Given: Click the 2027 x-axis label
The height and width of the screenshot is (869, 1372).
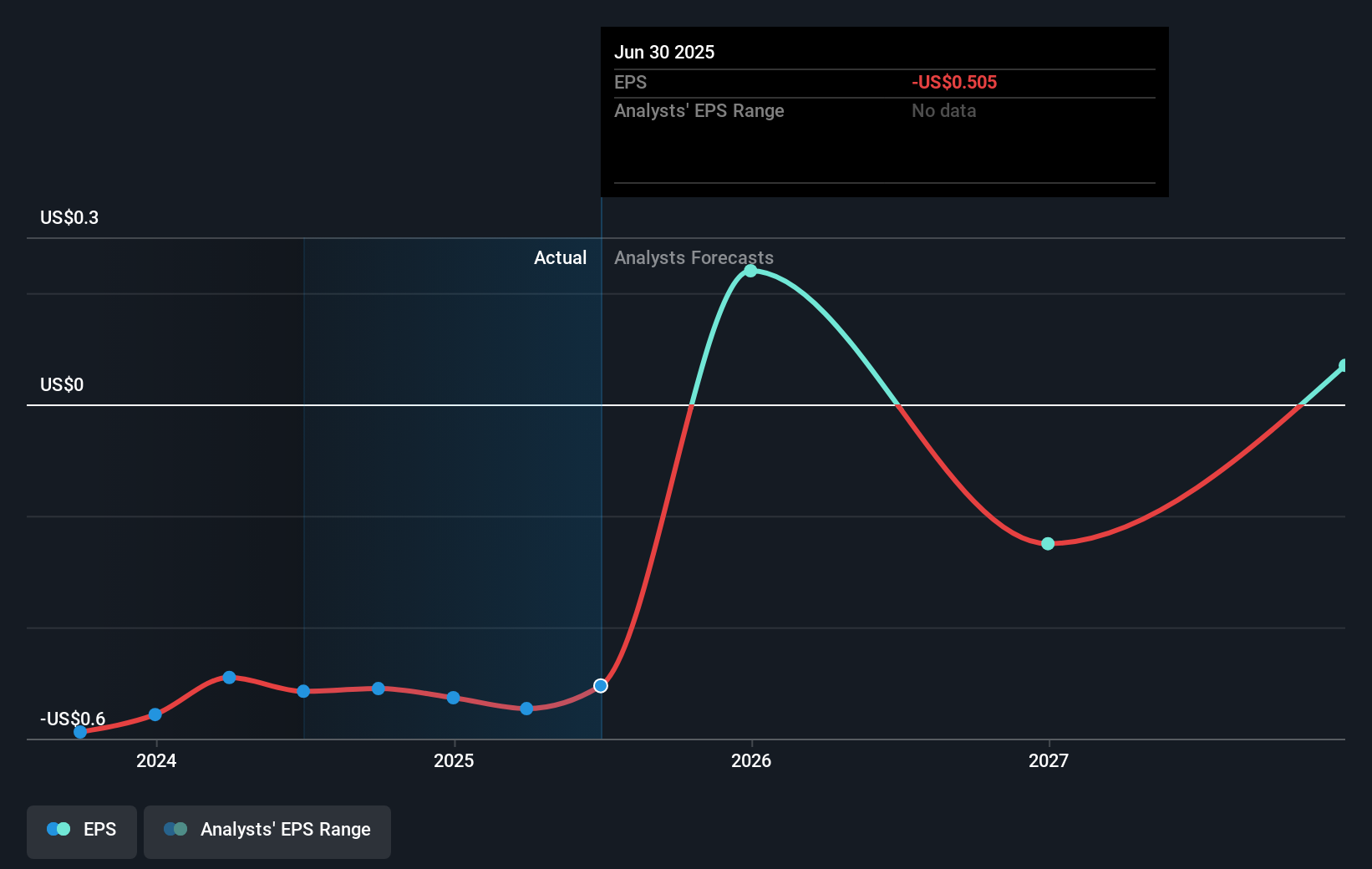Looking at the screenshot, I should pos(1049,760).
